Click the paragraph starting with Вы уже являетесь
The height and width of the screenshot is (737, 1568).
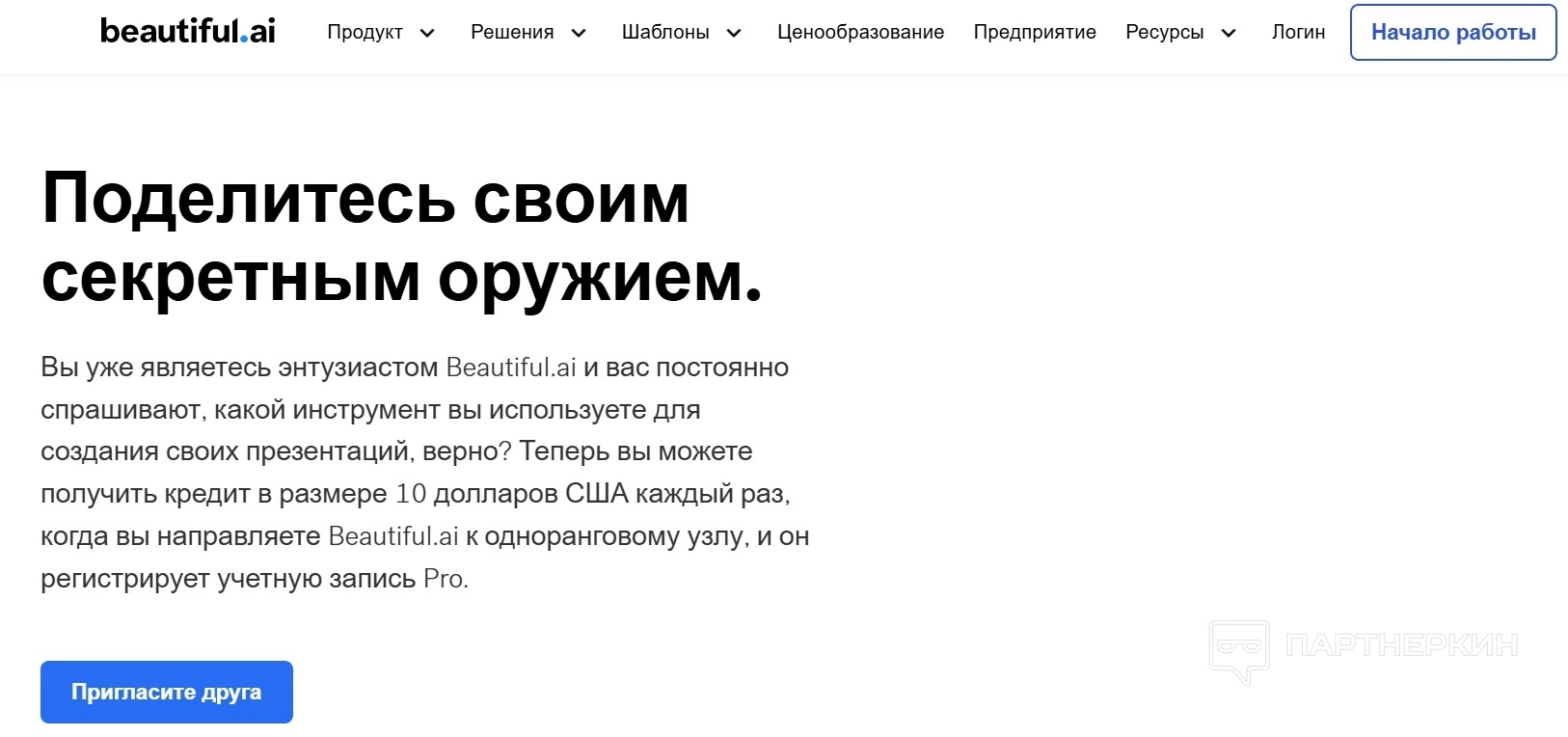click(x=425, y=473)
